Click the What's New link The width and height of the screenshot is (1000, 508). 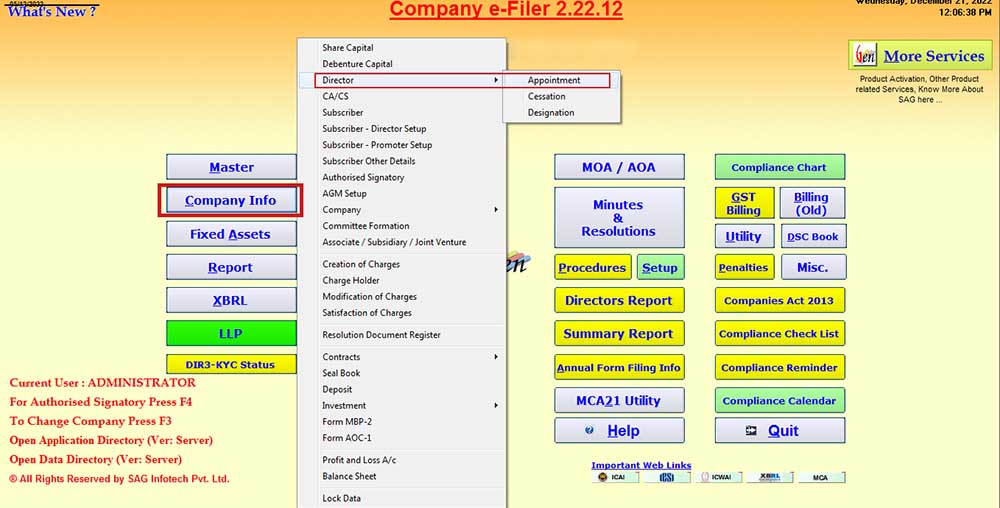tap(52, 12)
